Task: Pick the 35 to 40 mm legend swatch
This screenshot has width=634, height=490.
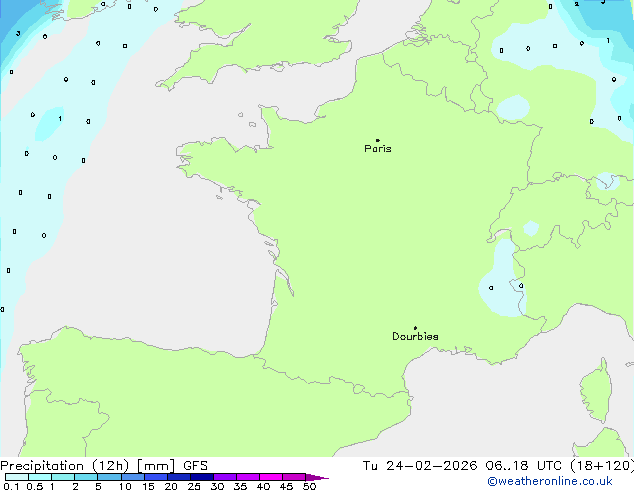Action: pyautogui.click(x=248, y=477)
